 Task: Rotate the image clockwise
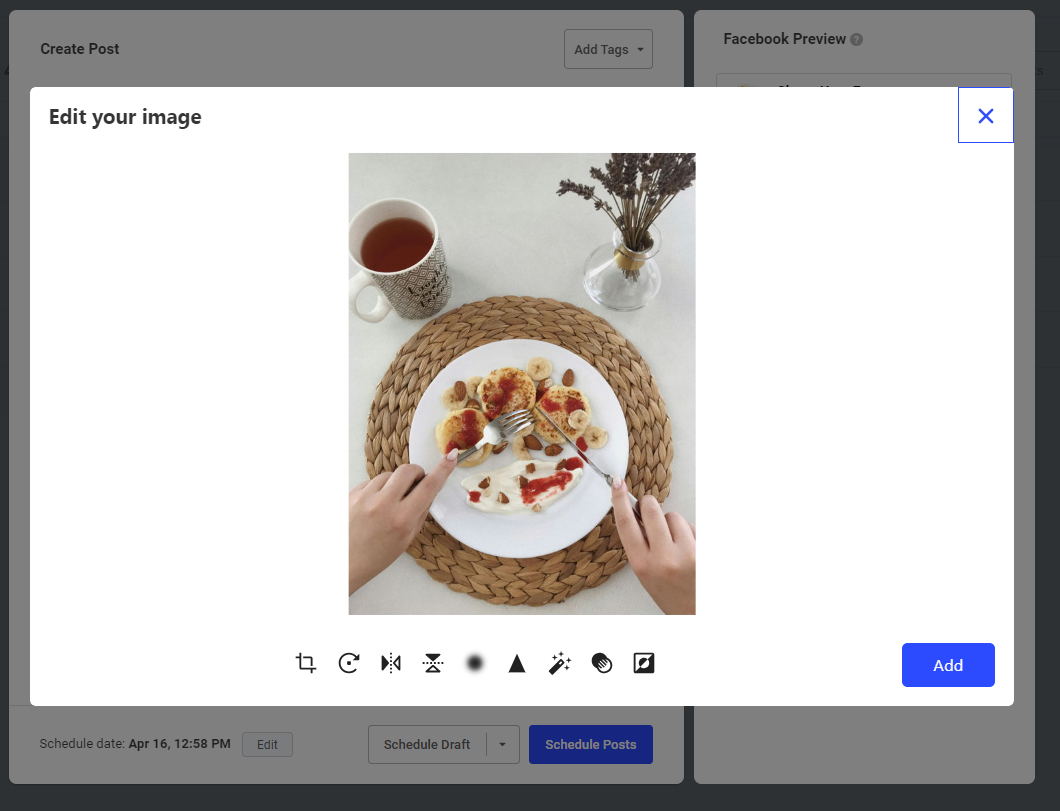pyautogui.click(x=347, y=662)
